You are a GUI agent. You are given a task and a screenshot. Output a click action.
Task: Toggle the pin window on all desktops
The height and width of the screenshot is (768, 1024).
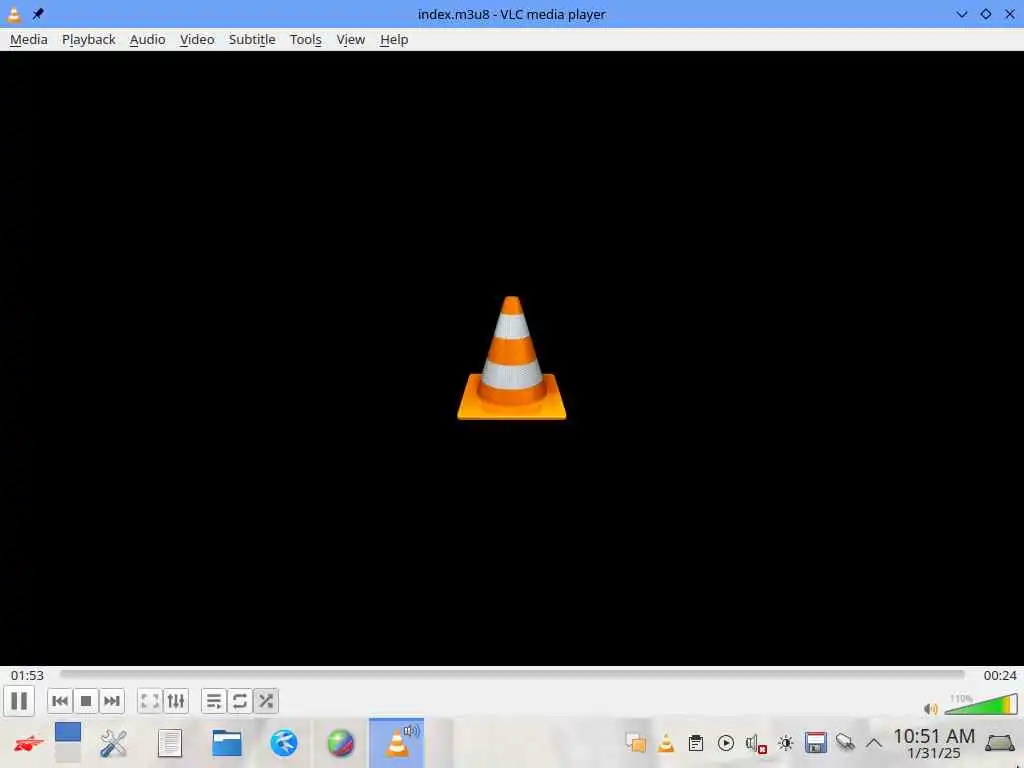pyautogui.click(x=38, y=14)
